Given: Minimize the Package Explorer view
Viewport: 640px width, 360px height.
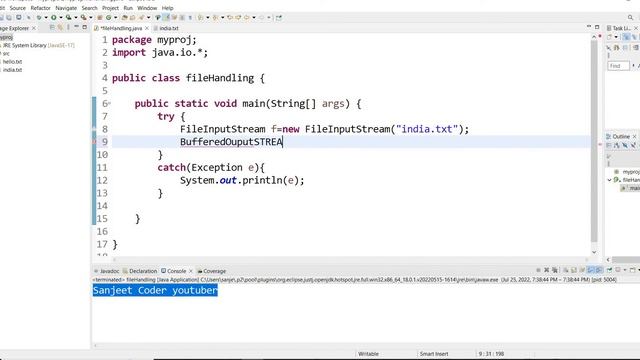Looking at the screenshot, I should coord(76,27).
